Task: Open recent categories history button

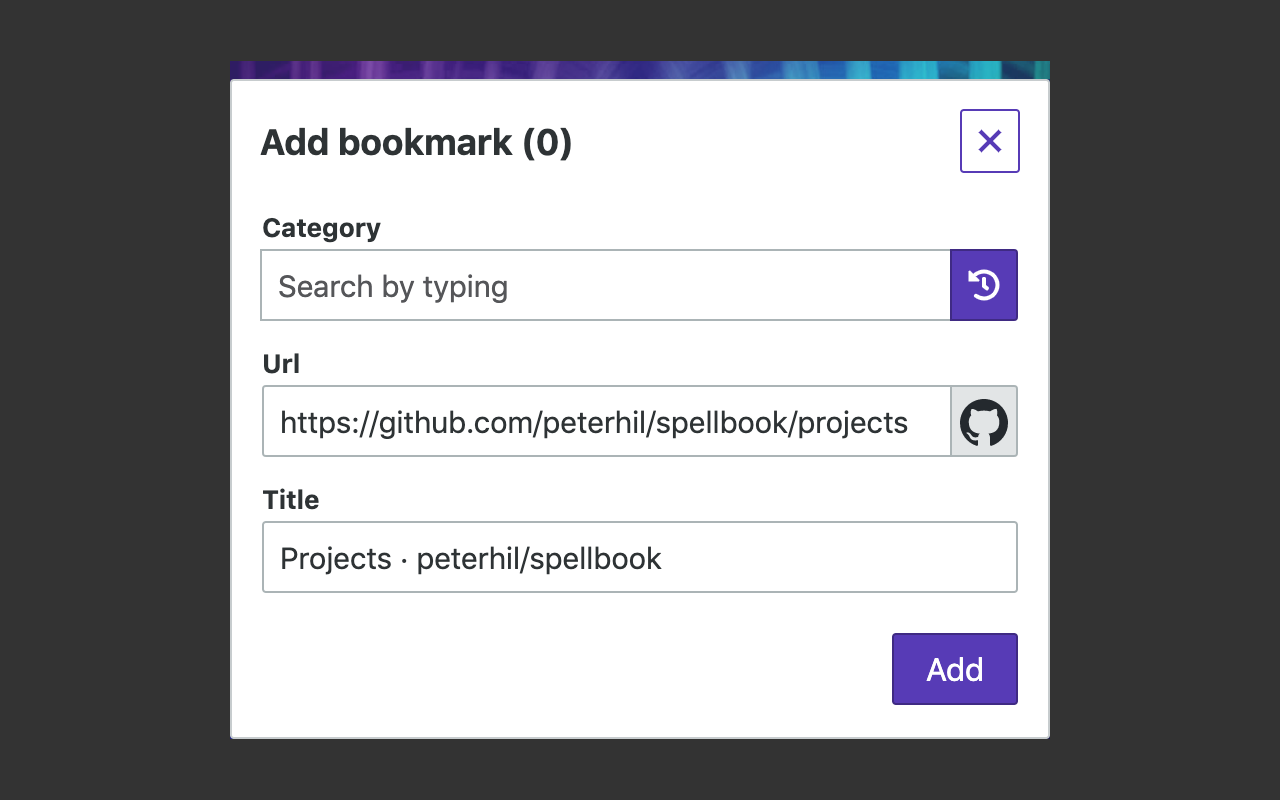Action: pyautogui.click(x=984, y=285)
